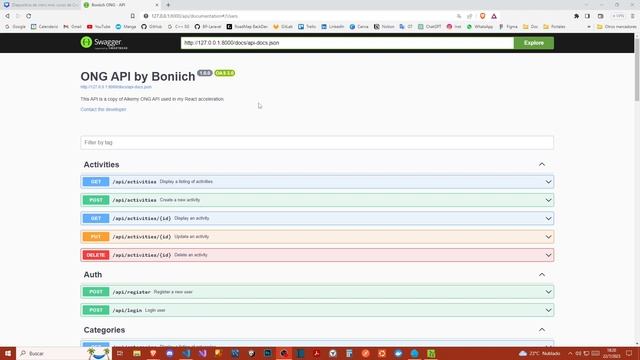The image size is (640, 360).
Task: Open the Gmail bookmark
Action: pos(72,27)
